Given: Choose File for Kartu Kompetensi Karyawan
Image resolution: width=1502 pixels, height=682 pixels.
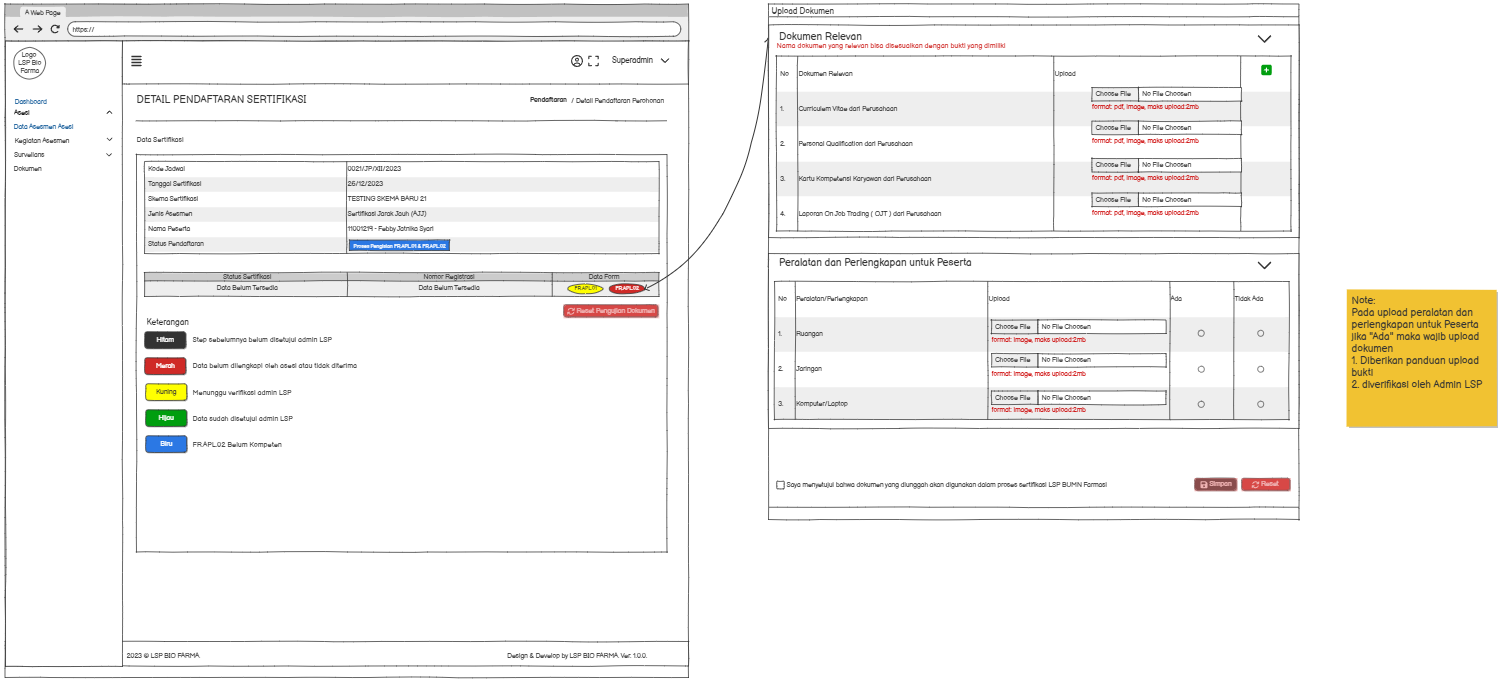Looking at the screenshot, I should [1113, 164].
